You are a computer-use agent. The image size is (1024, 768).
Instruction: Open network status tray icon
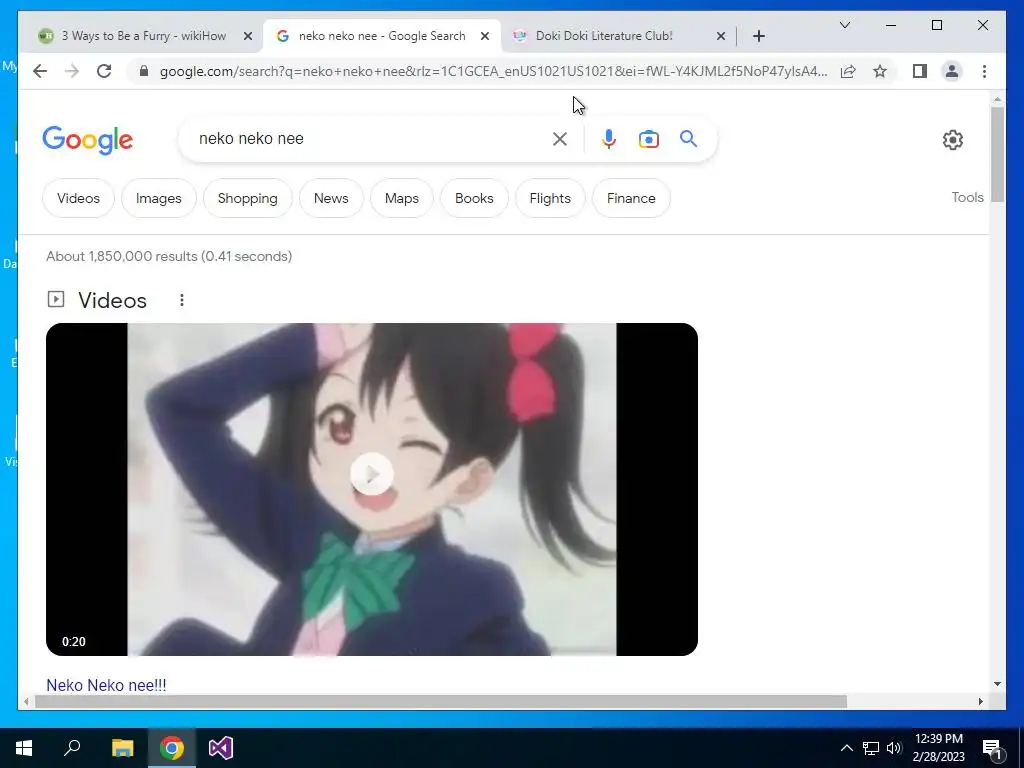tap(871, 748)
